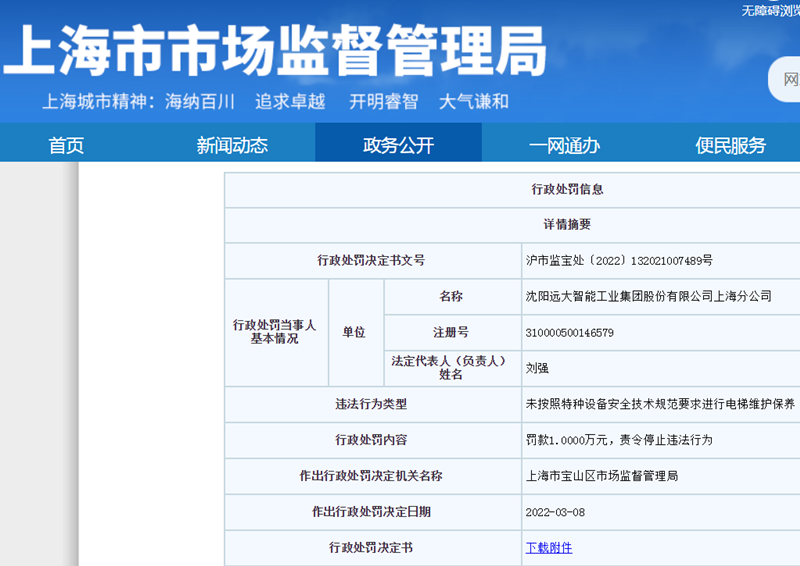Click the slogan text 大气谦和
This screenshot has height=566, width=800.
[473, 102]
